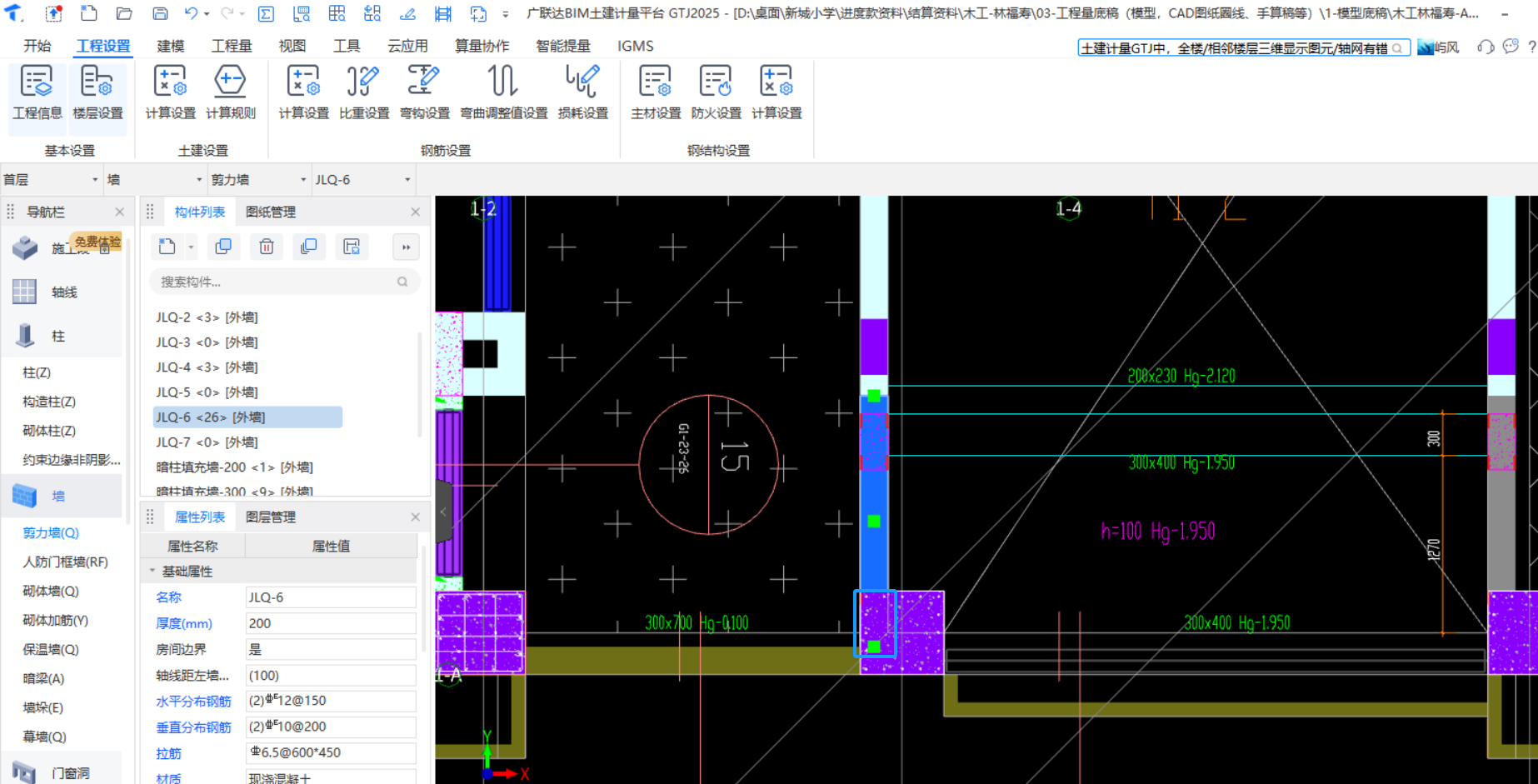
Task: Close the 构件列表 panel
Action: [x=415, y=212]
